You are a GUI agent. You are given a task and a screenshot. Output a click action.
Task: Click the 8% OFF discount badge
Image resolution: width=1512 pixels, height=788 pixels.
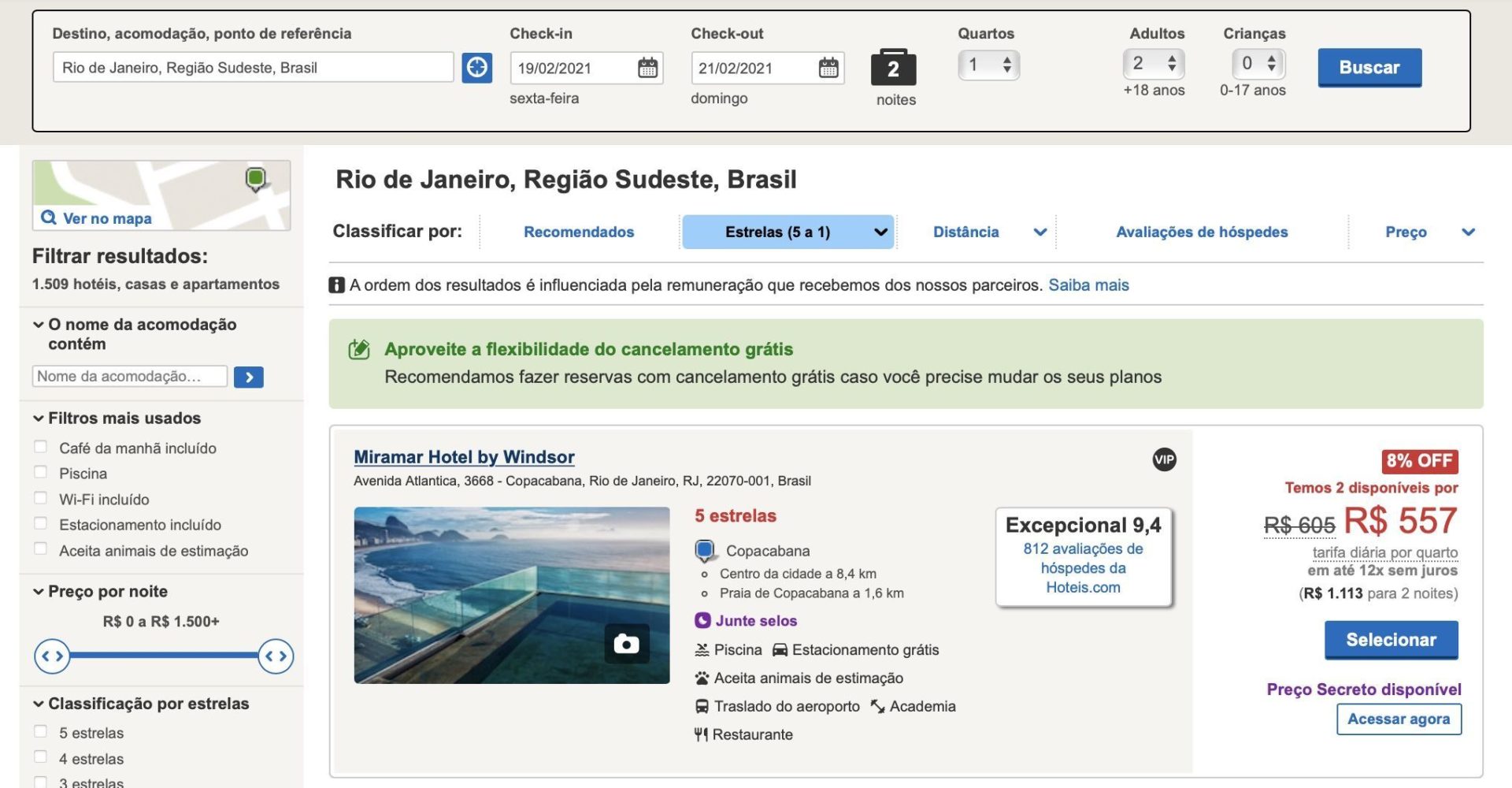coord(1420,461)
